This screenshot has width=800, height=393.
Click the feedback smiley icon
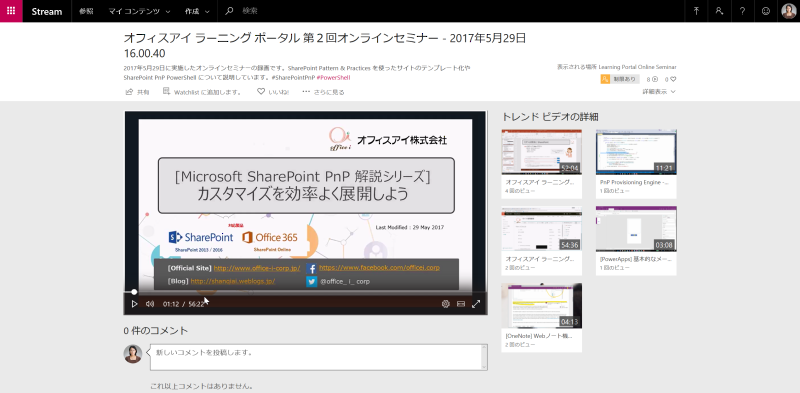[765, 11]
